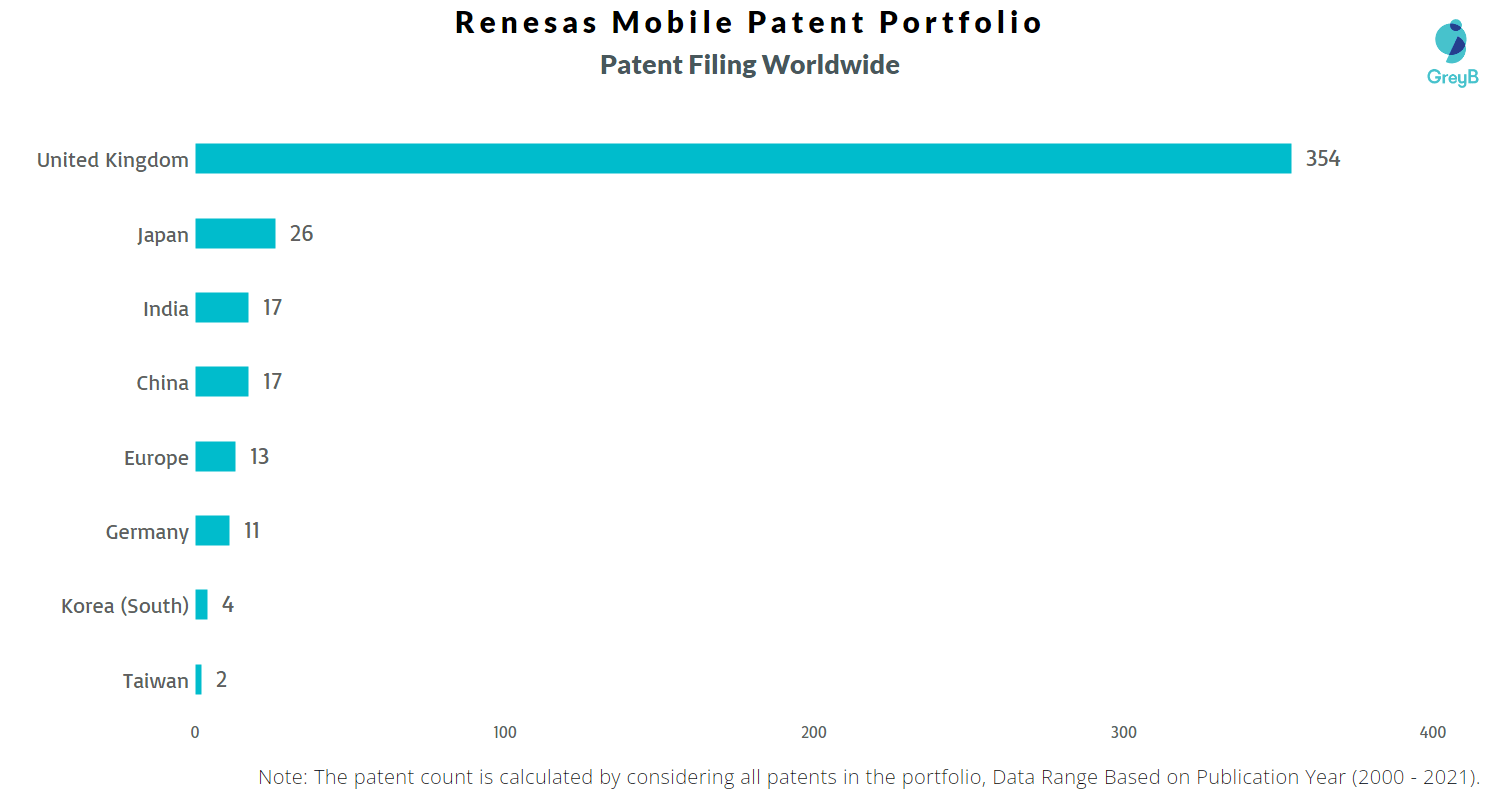The image size is (1500, 800).
Task: Click the Patent Filing Worldwide subtitle
Action: point(750,65)
